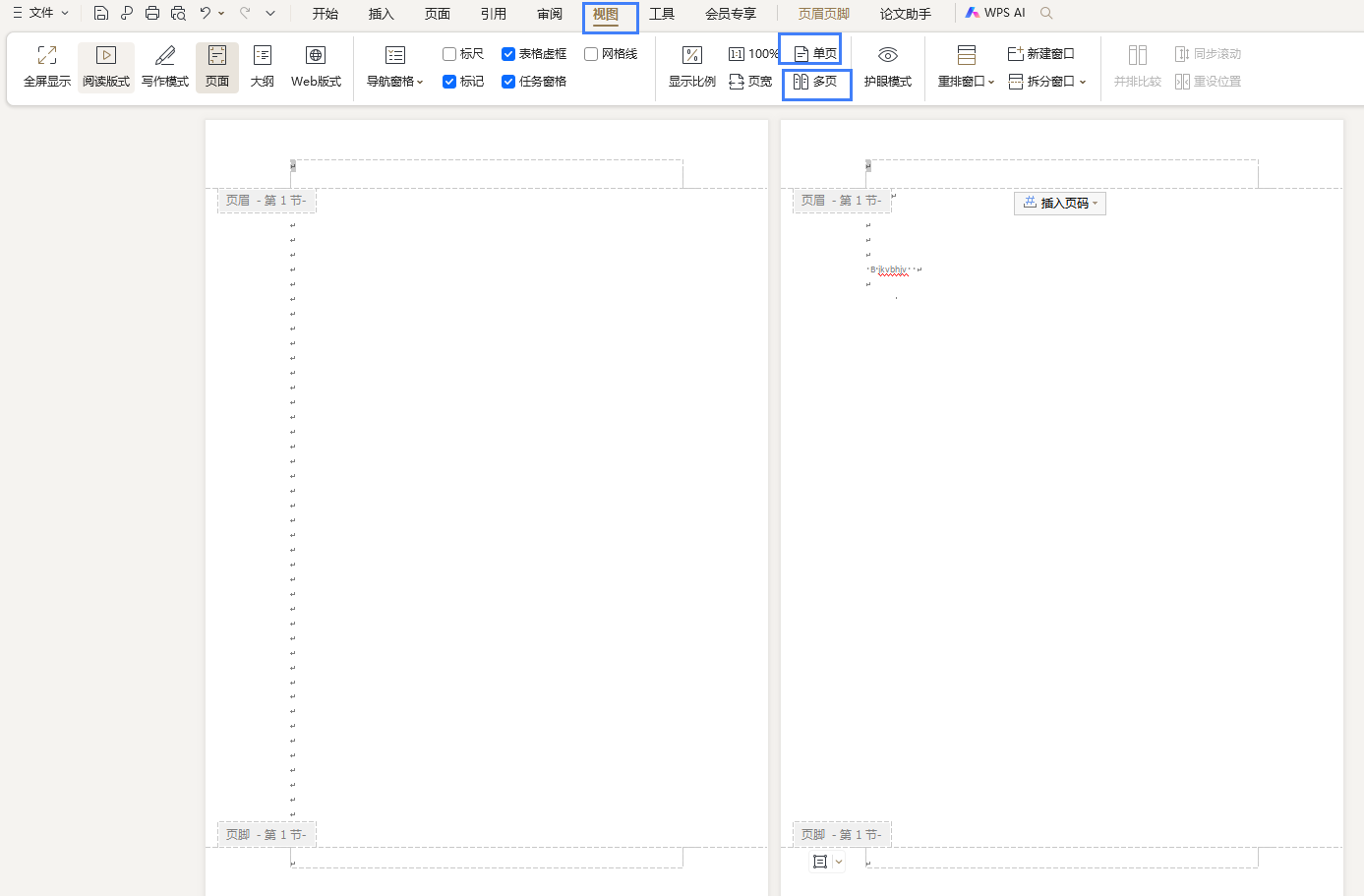Expand 拆分窗口 dropdown

tap(1047, 82)
